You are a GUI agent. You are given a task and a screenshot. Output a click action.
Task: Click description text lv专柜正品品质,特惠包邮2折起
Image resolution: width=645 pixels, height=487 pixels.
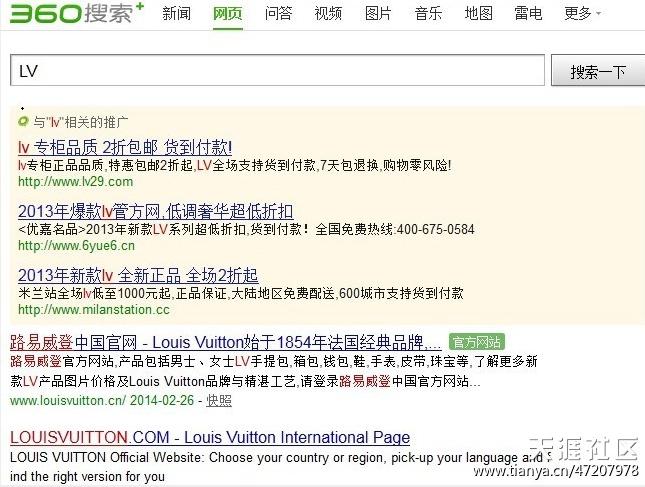[x=105, y=165]
